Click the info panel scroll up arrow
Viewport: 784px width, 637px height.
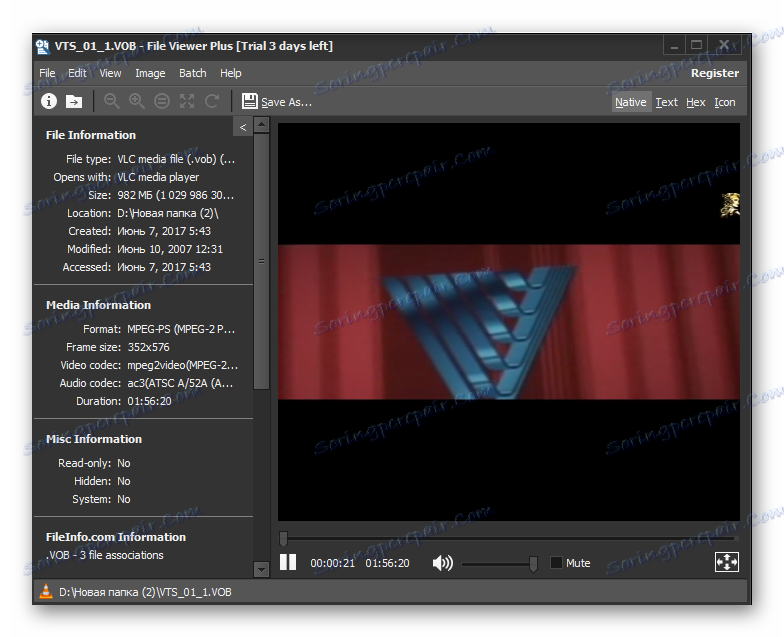coord(262,124)
